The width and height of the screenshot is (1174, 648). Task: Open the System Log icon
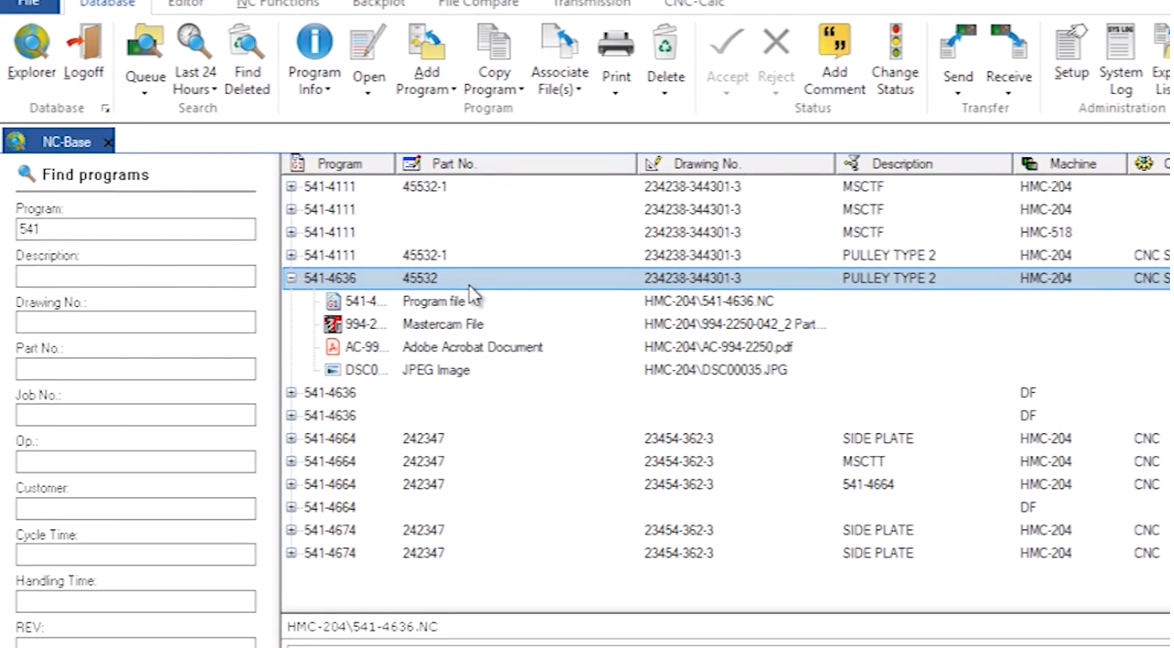click(x=1120, y=44)
